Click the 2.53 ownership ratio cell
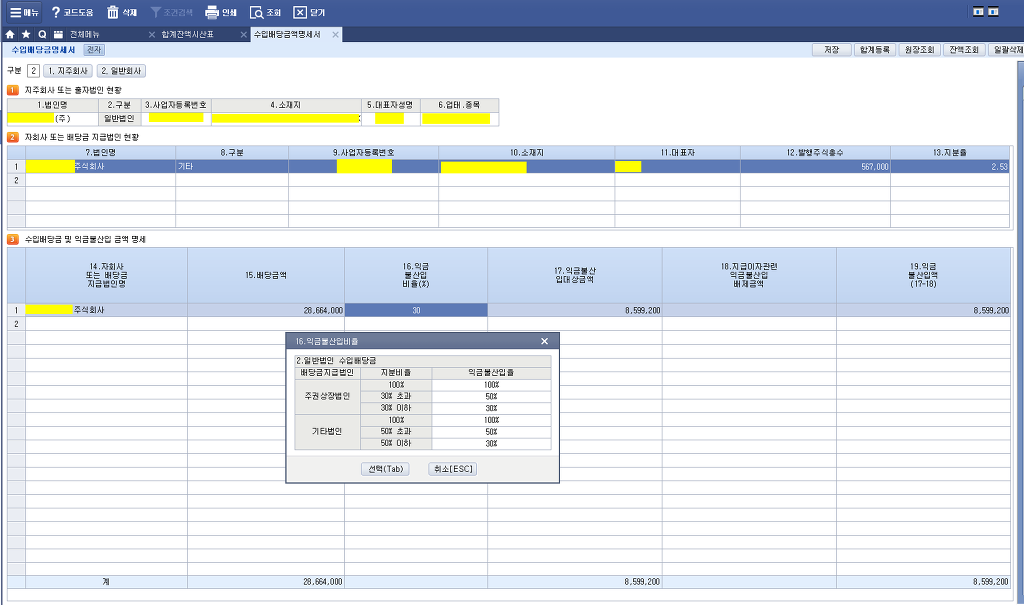Viewport: 1024px width, 605px height. (950, 167)
